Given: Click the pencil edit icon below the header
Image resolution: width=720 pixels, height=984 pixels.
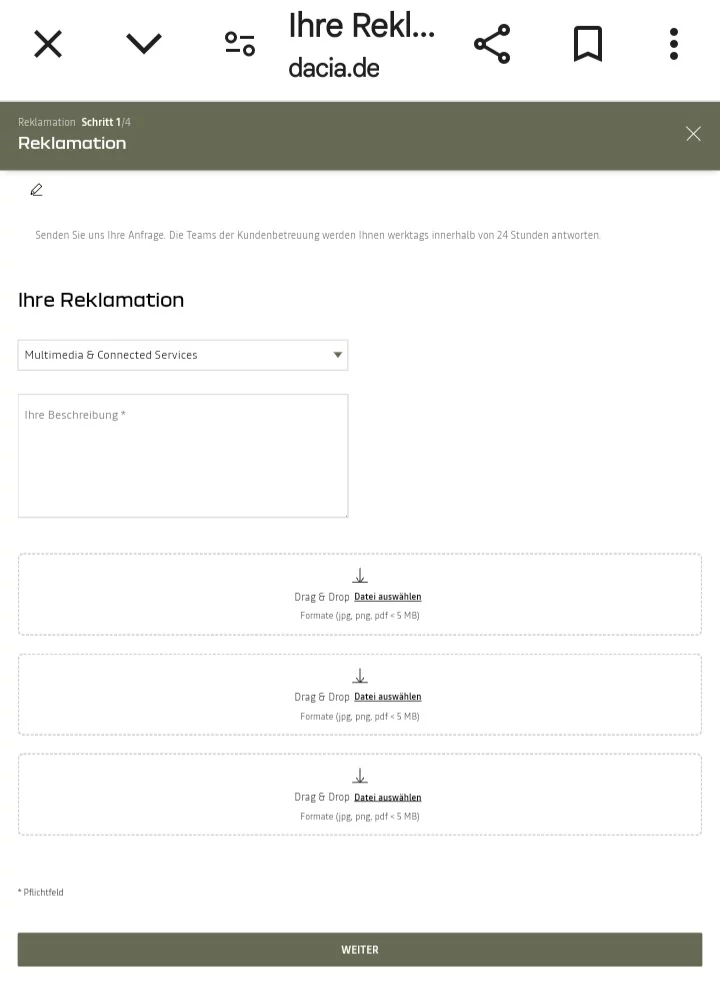Looking at the screenshot, I should [37, 190].
